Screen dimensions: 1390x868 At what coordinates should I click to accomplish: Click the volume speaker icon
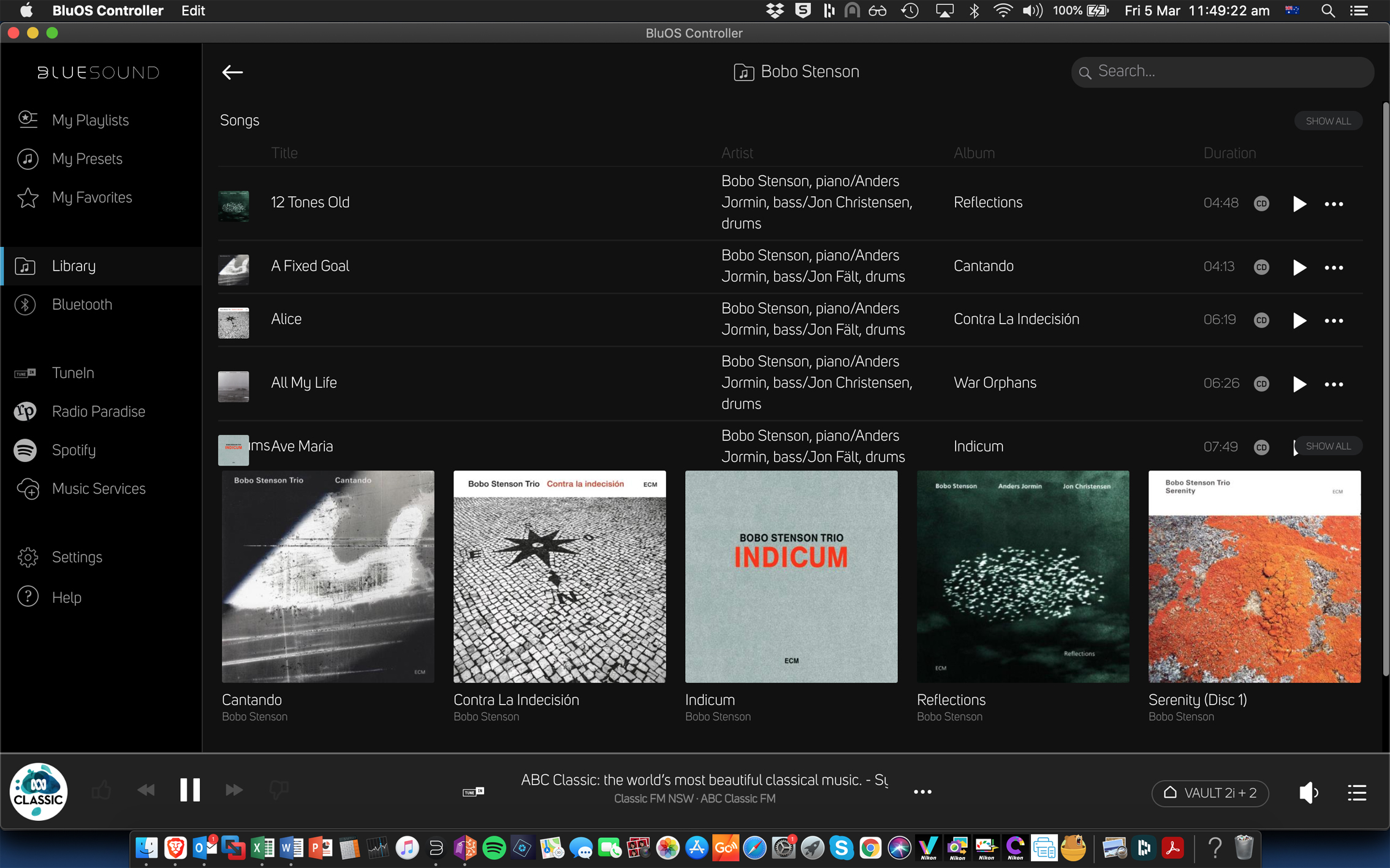point(1308,793)
